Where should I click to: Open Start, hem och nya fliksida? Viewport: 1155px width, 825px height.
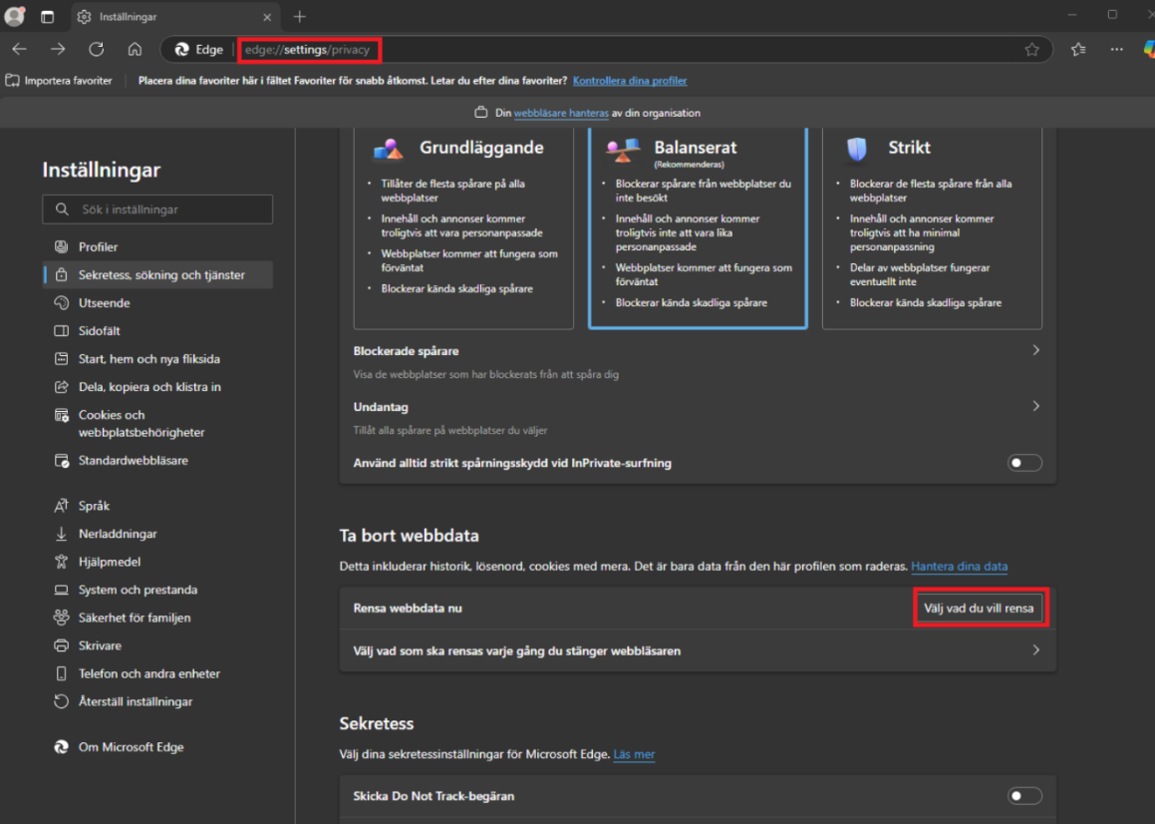tap(158, 359)
